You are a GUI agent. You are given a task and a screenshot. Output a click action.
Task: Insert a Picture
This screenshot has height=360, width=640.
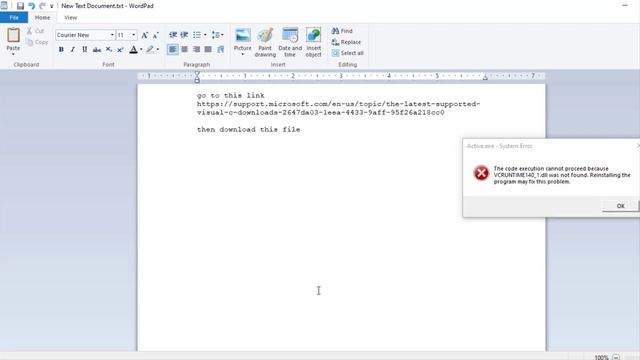(x=242, y=39)
